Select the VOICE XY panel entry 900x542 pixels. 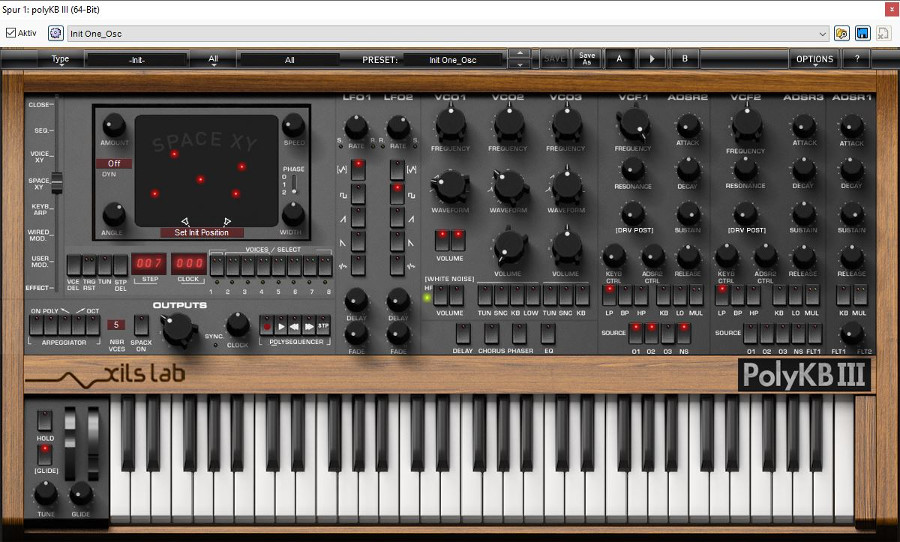(x=40, y=157)
